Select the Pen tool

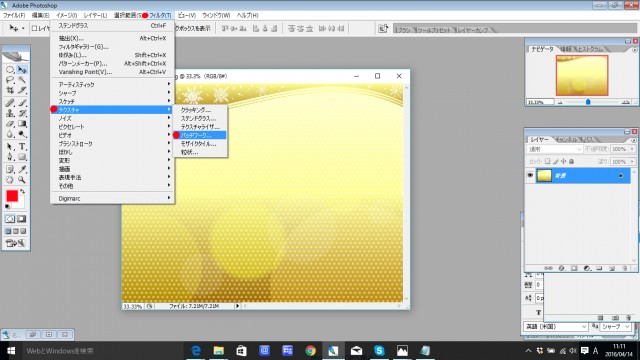tap(10, 157)
